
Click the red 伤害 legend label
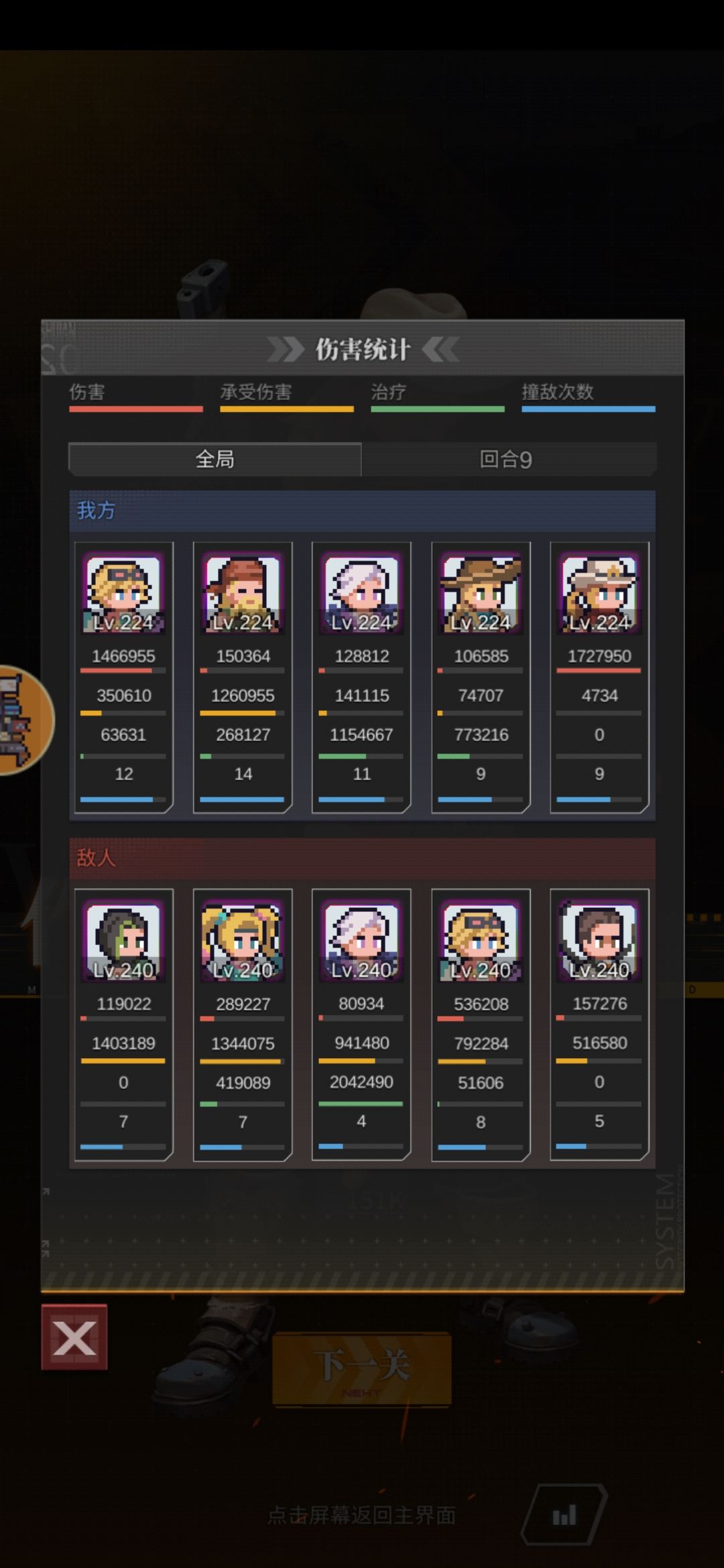(x=87, y=392)
